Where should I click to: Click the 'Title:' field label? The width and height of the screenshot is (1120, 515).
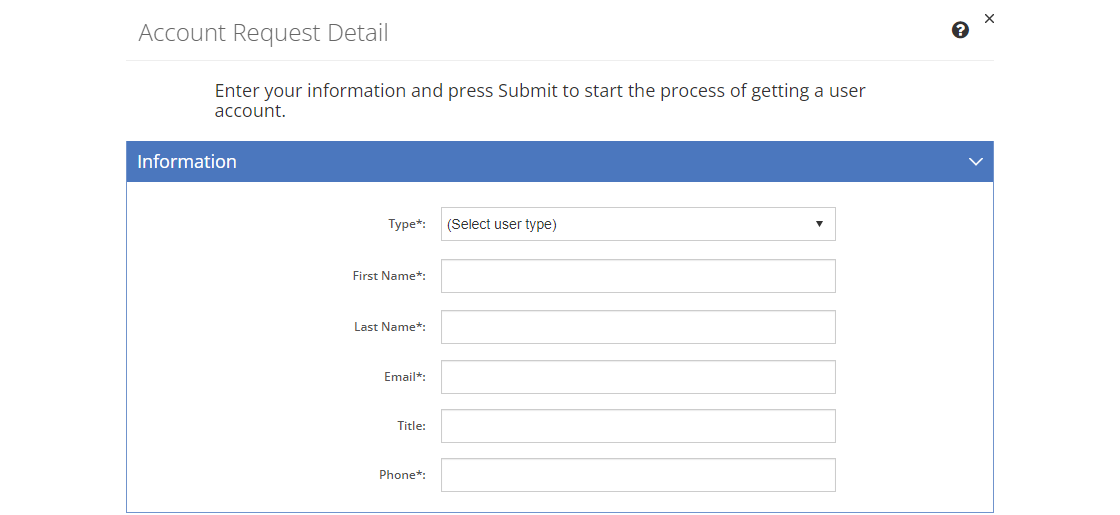point(411,426)
